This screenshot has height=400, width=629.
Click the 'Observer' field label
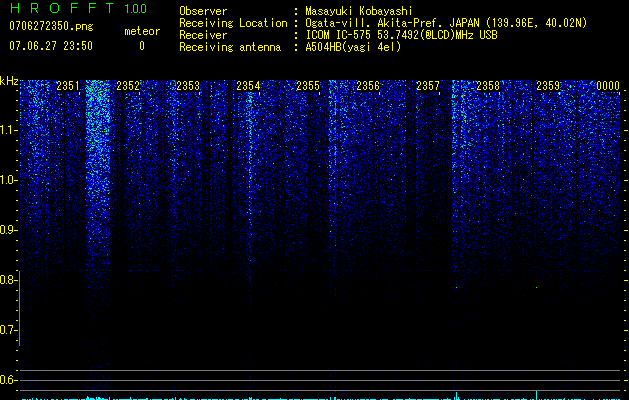point(203,11)
